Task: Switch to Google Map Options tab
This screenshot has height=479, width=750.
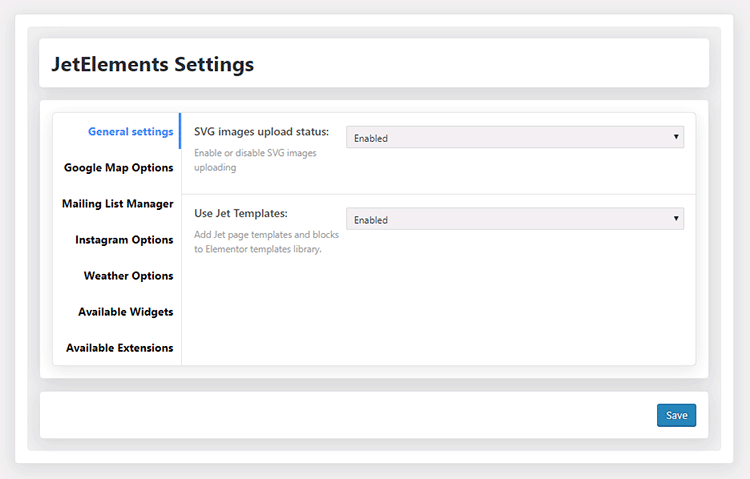Action: (119, 167)
